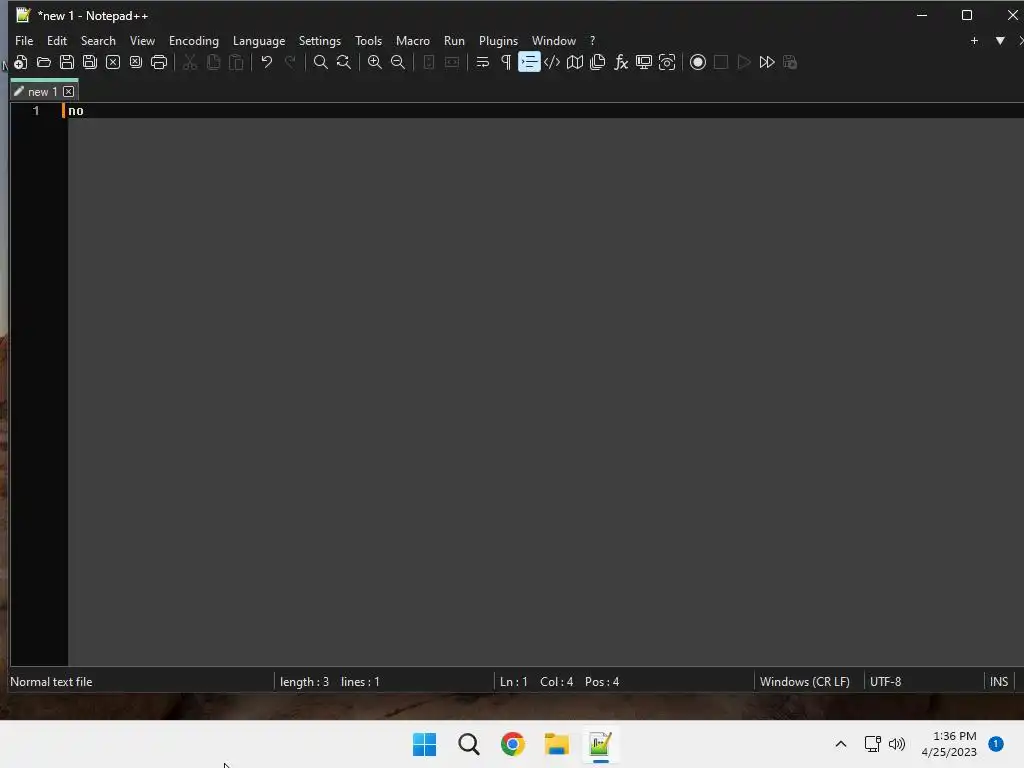The height and width of the screenshot is (768, 1024).
Task: Click 'Normal text file' status entry
Action: 51,682
